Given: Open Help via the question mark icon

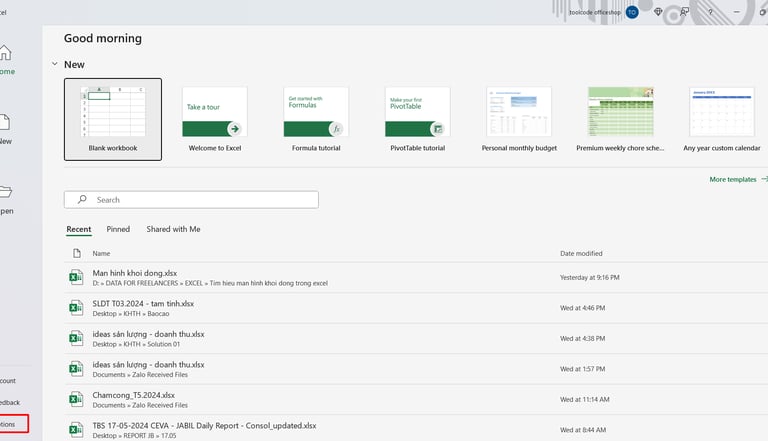Looking at the screenshot, I should pos(710,12).
